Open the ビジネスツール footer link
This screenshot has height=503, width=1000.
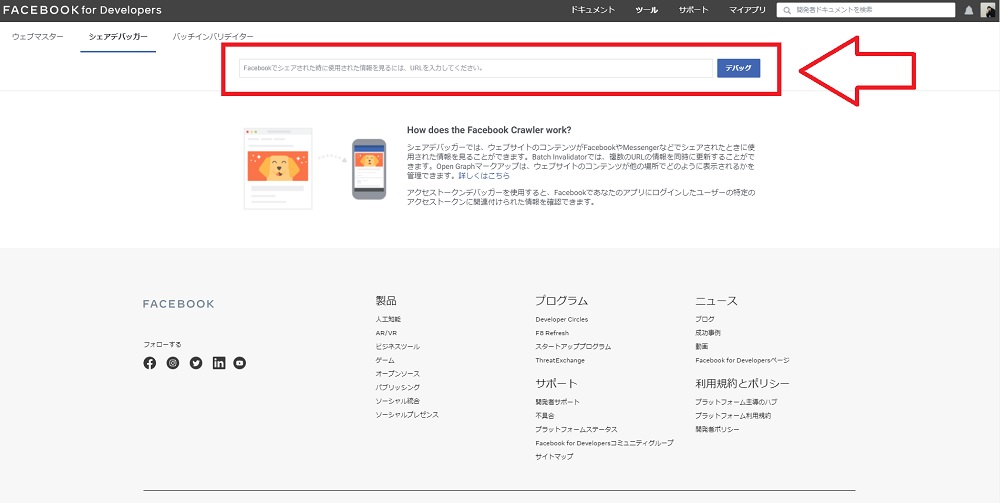point(398,347)
